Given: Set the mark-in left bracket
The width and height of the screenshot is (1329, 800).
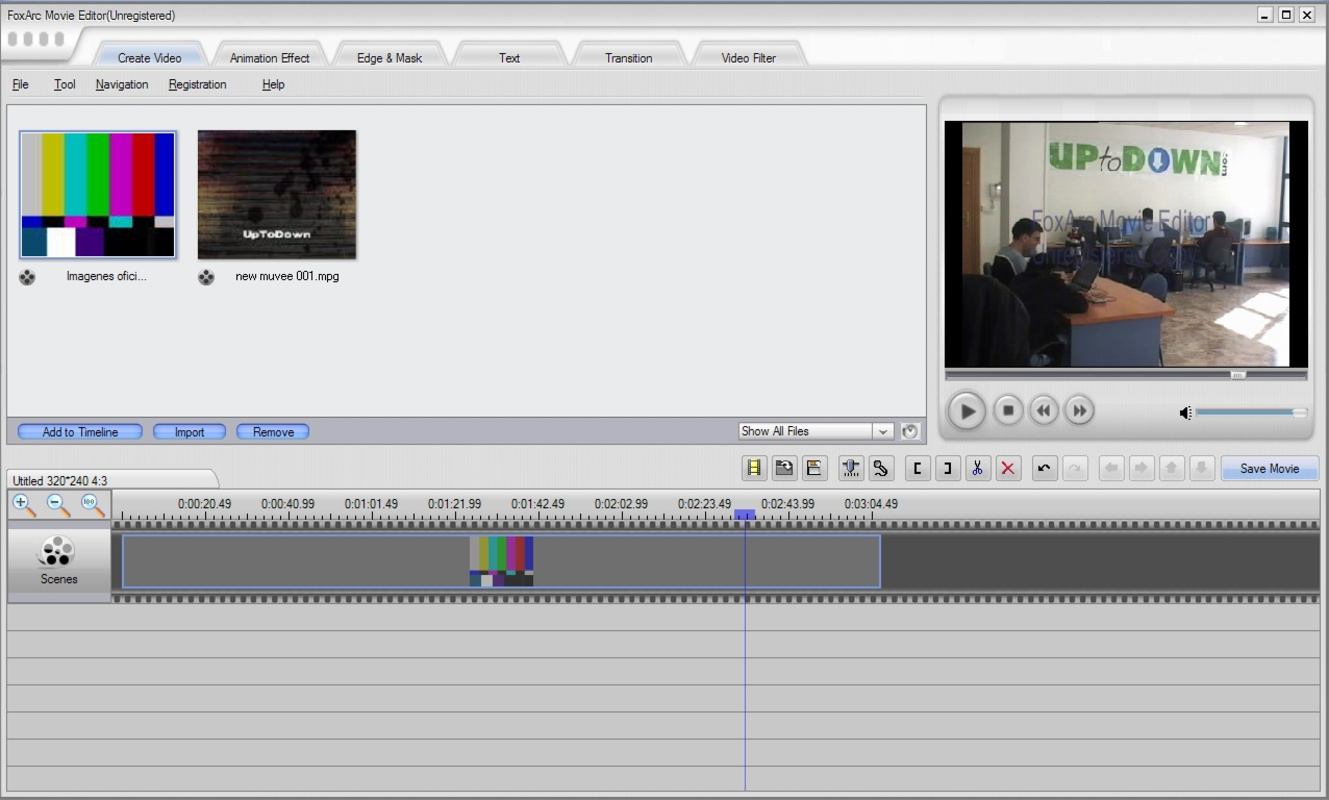Looking at the screenshot, I should point(917,468).
